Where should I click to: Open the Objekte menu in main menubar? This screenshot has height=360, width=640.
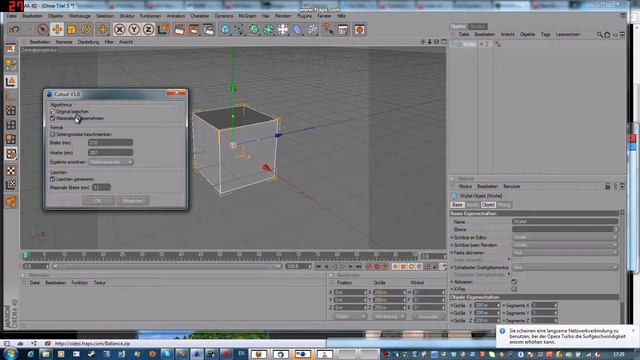click(56, 16)
